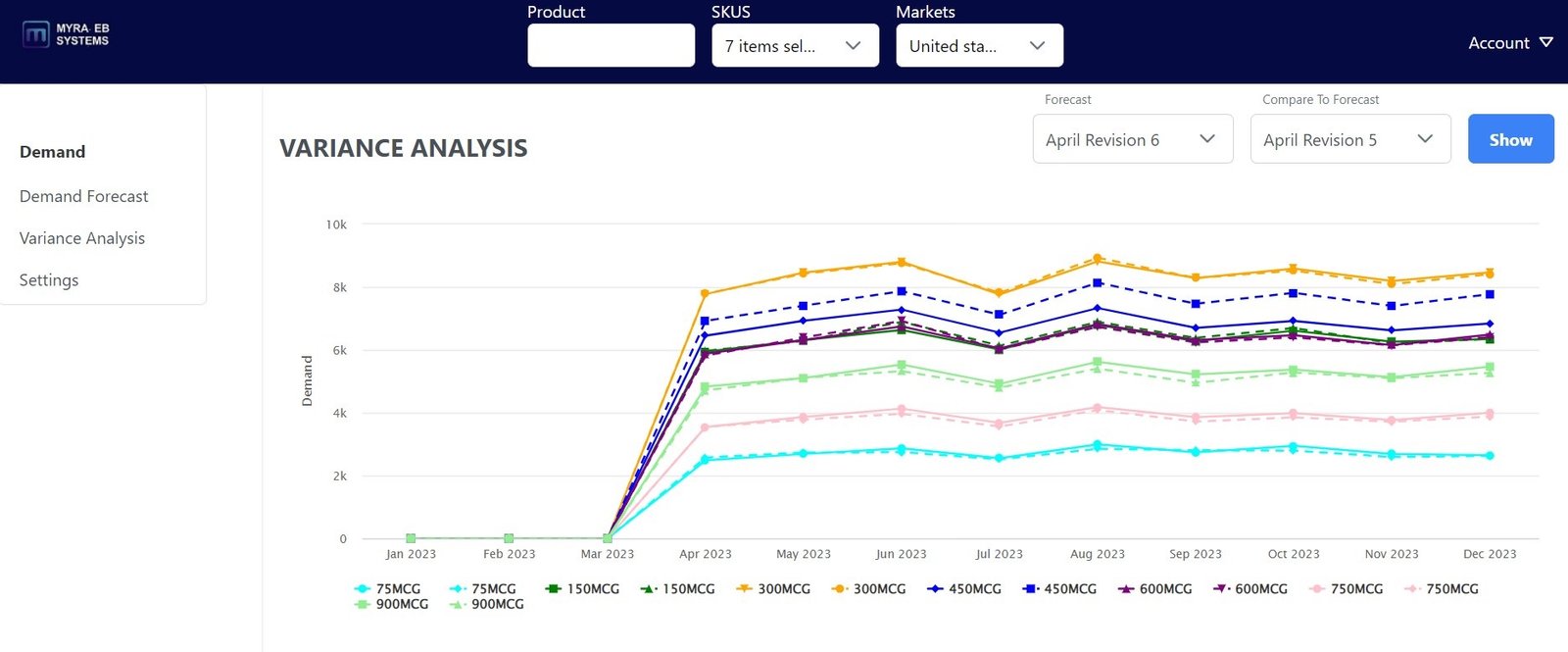Viewport: 1568px width, 652px height.
Task: Toggle the dashed-line 900MCG legend entry
Action: (x=487, y=605)
